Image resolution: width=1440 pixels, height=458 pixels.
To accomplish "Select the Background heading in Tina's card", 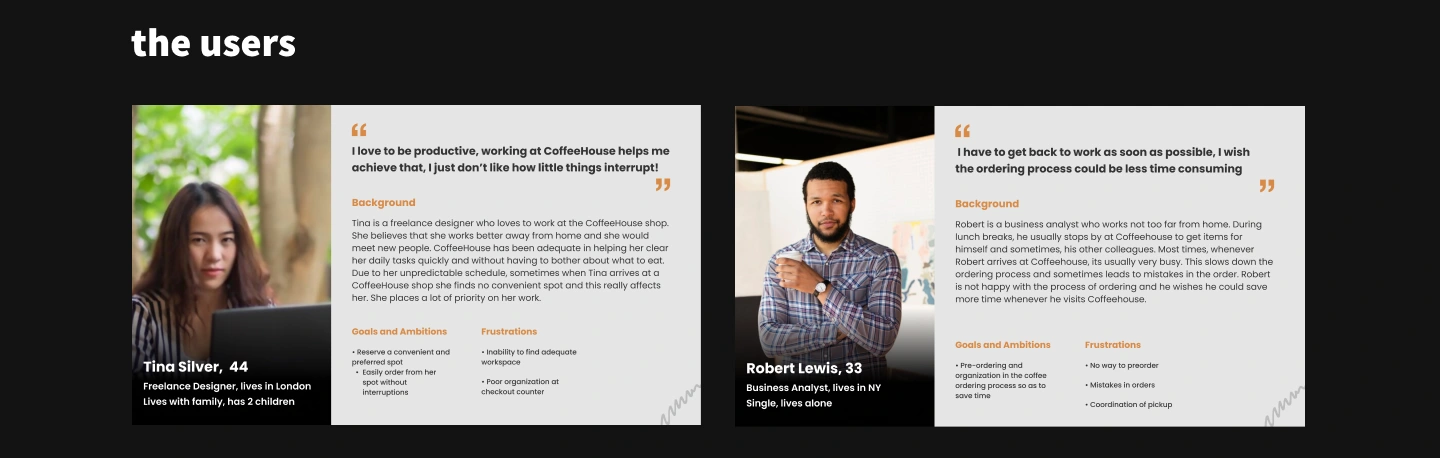I will point(383,203).
